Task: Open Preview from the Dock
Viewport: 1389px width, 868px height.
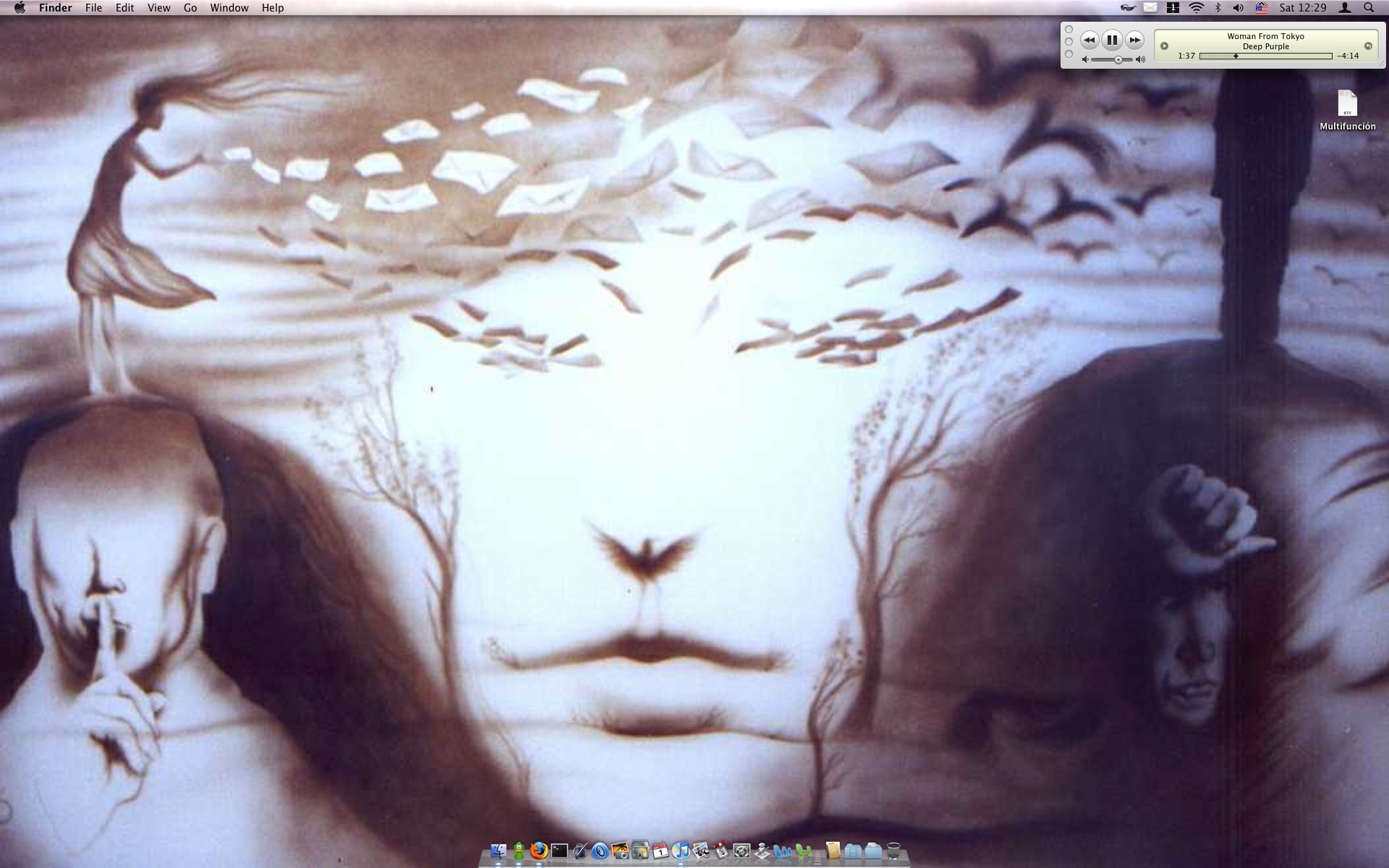Action: point(701,851)
